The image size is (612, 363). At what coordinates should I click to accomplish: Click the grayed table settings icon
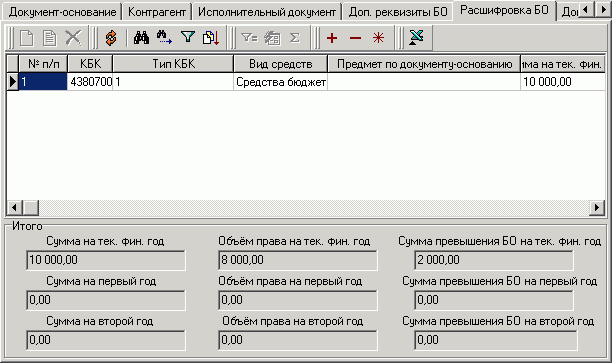(x=272, y=38)
